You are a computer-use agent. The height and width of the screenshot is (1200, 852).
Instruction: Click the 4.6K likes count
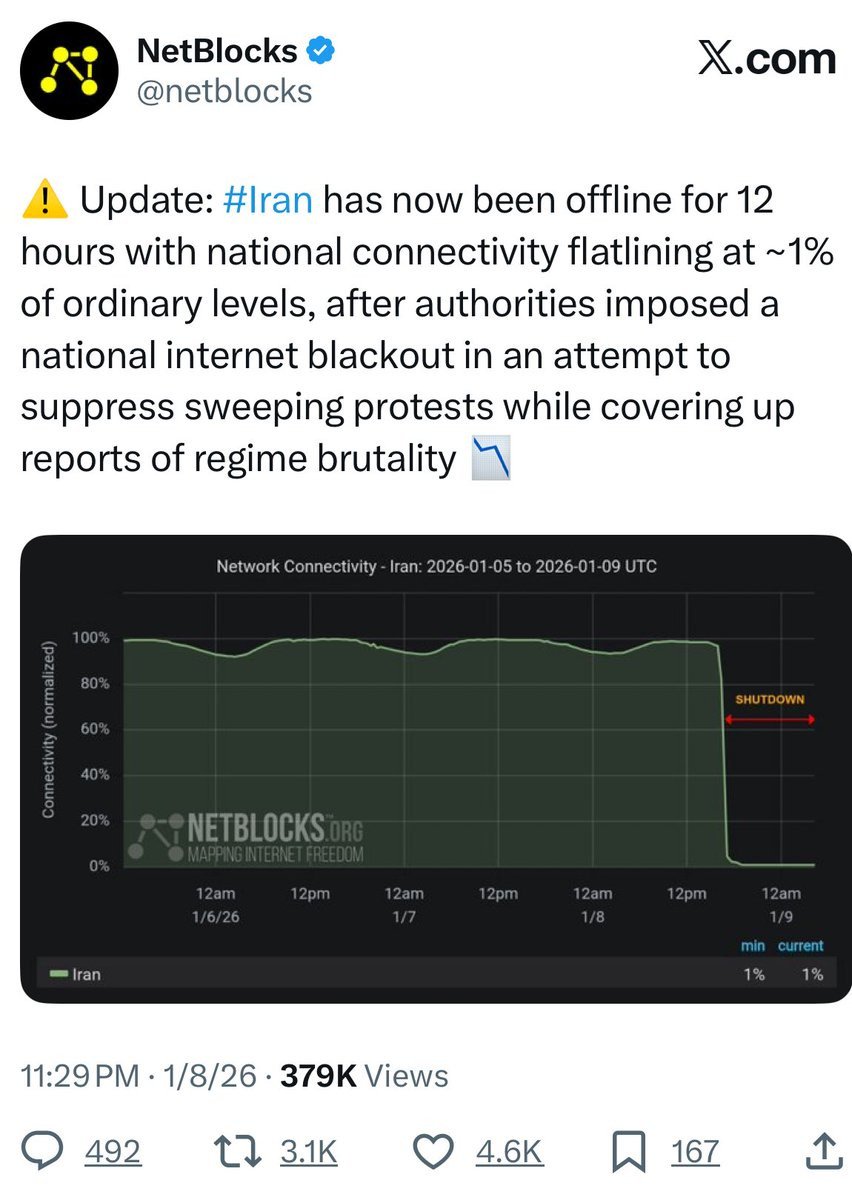click(x=508, y=1152)
